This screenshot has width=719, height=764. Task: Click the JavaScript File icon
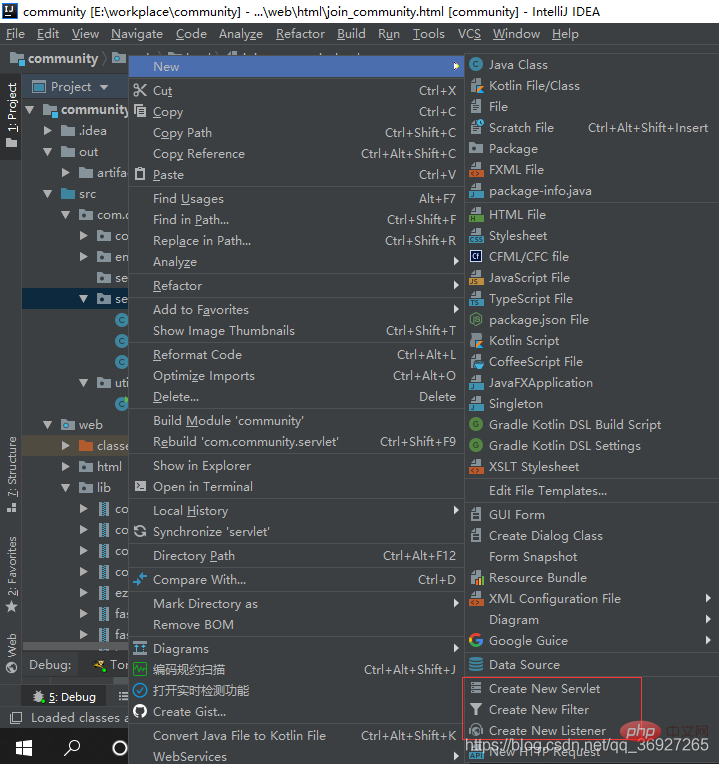point(476,278)
